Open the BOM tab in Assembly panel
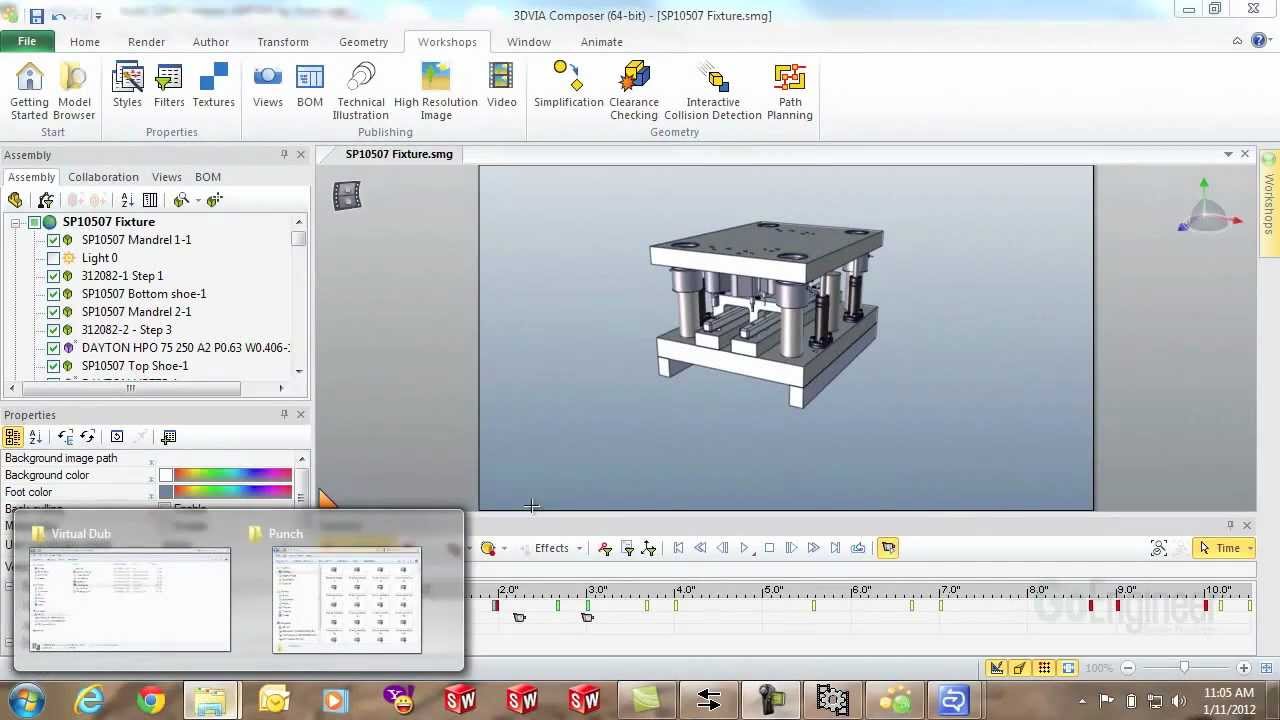 click(x=208, y=177)
